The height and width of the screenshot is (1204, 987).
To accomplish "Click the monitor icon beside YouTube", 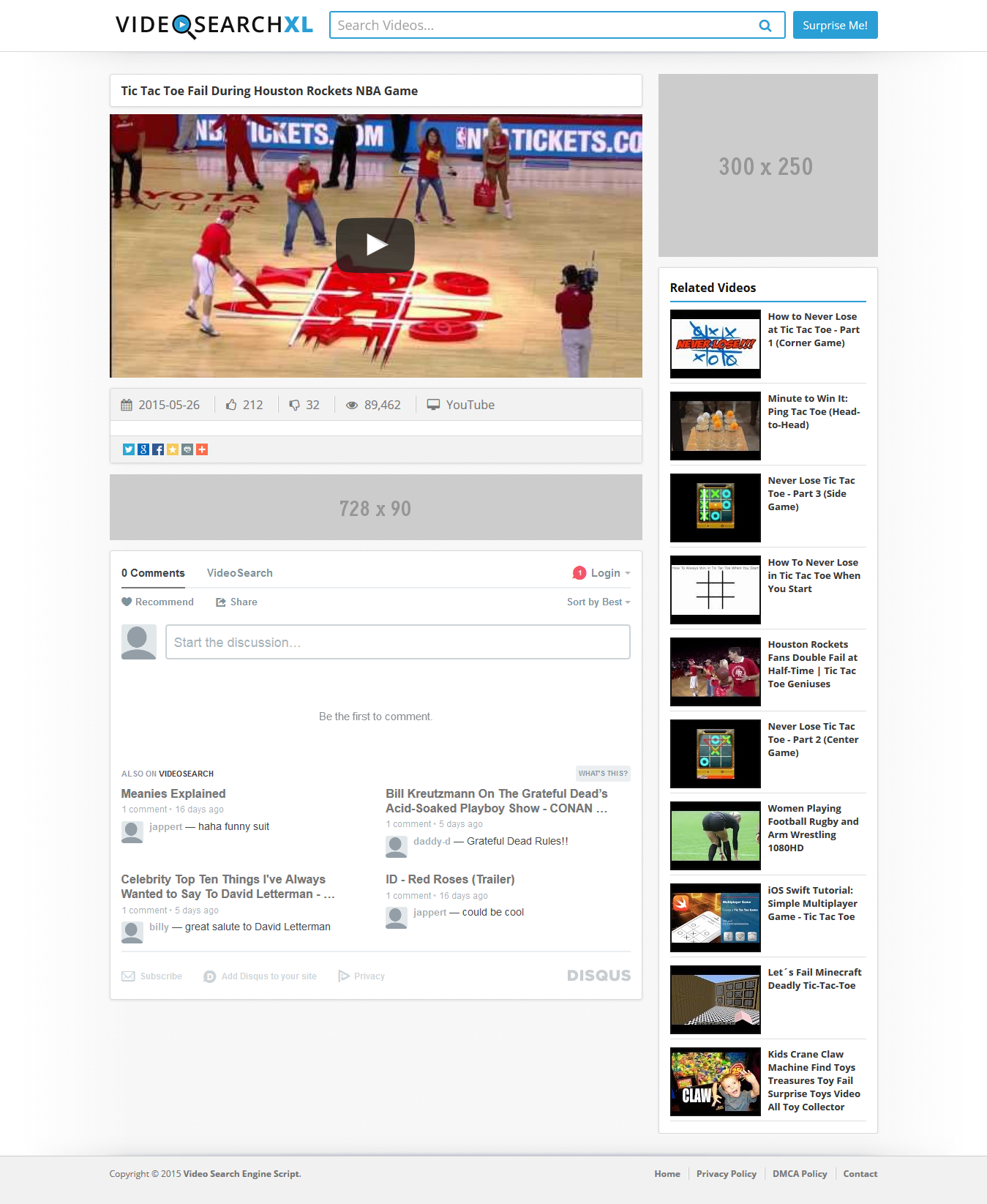I will pyautogui.click(x=434, y=405).
